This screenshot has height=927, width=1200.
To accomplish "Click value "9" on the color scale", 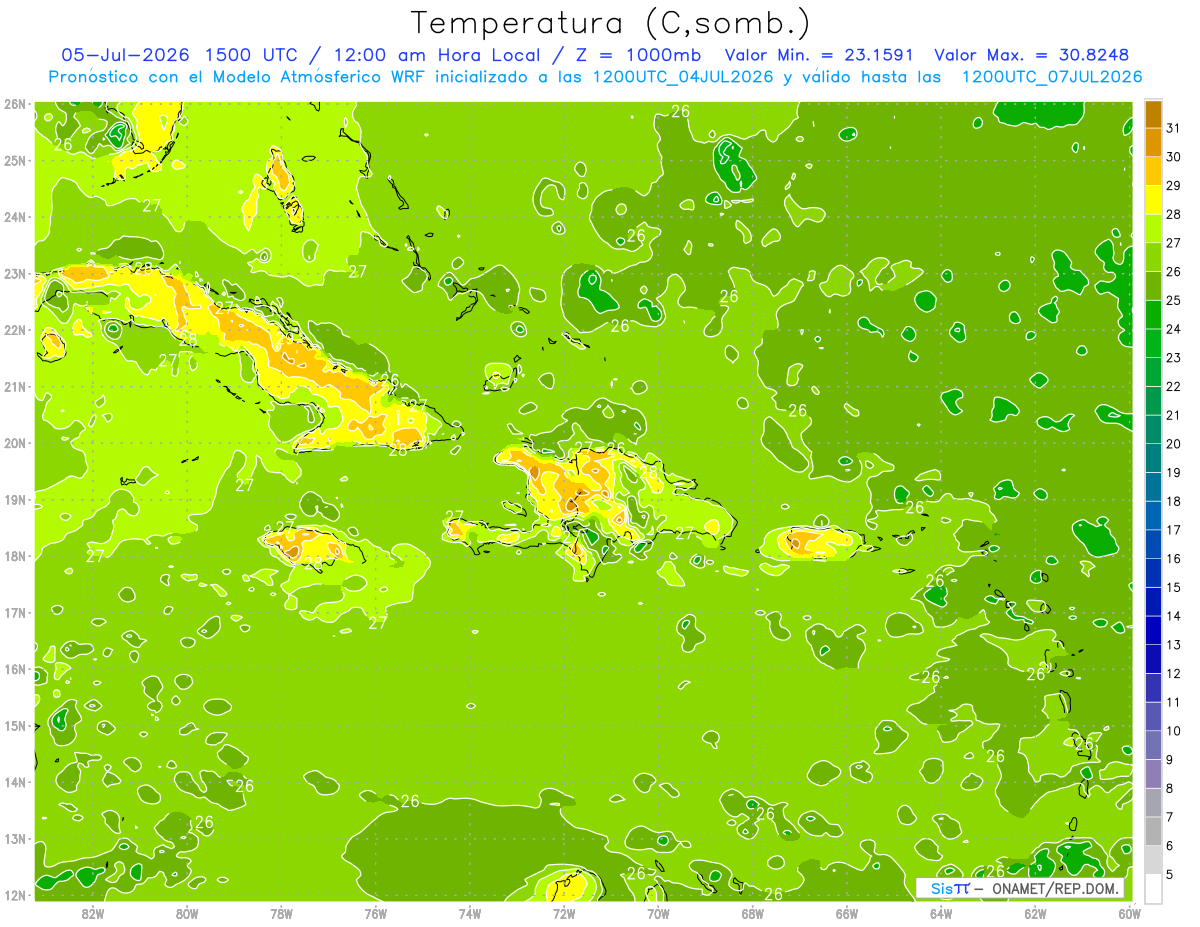I will (x=1170, y=760).
